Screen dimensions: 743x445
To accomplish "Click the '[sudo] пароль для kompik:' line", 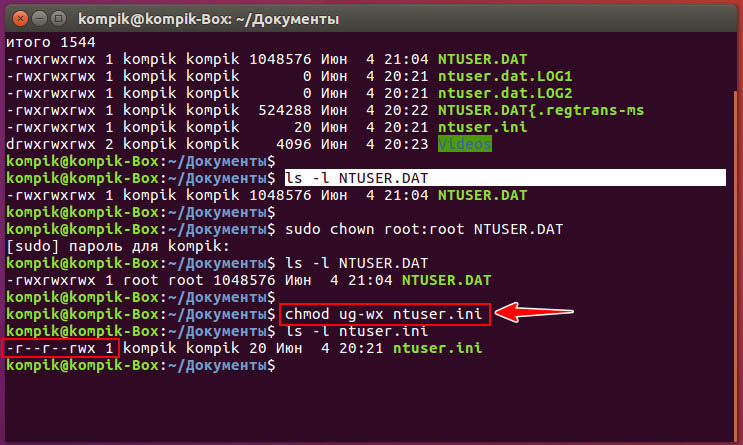I will (118, 246).
